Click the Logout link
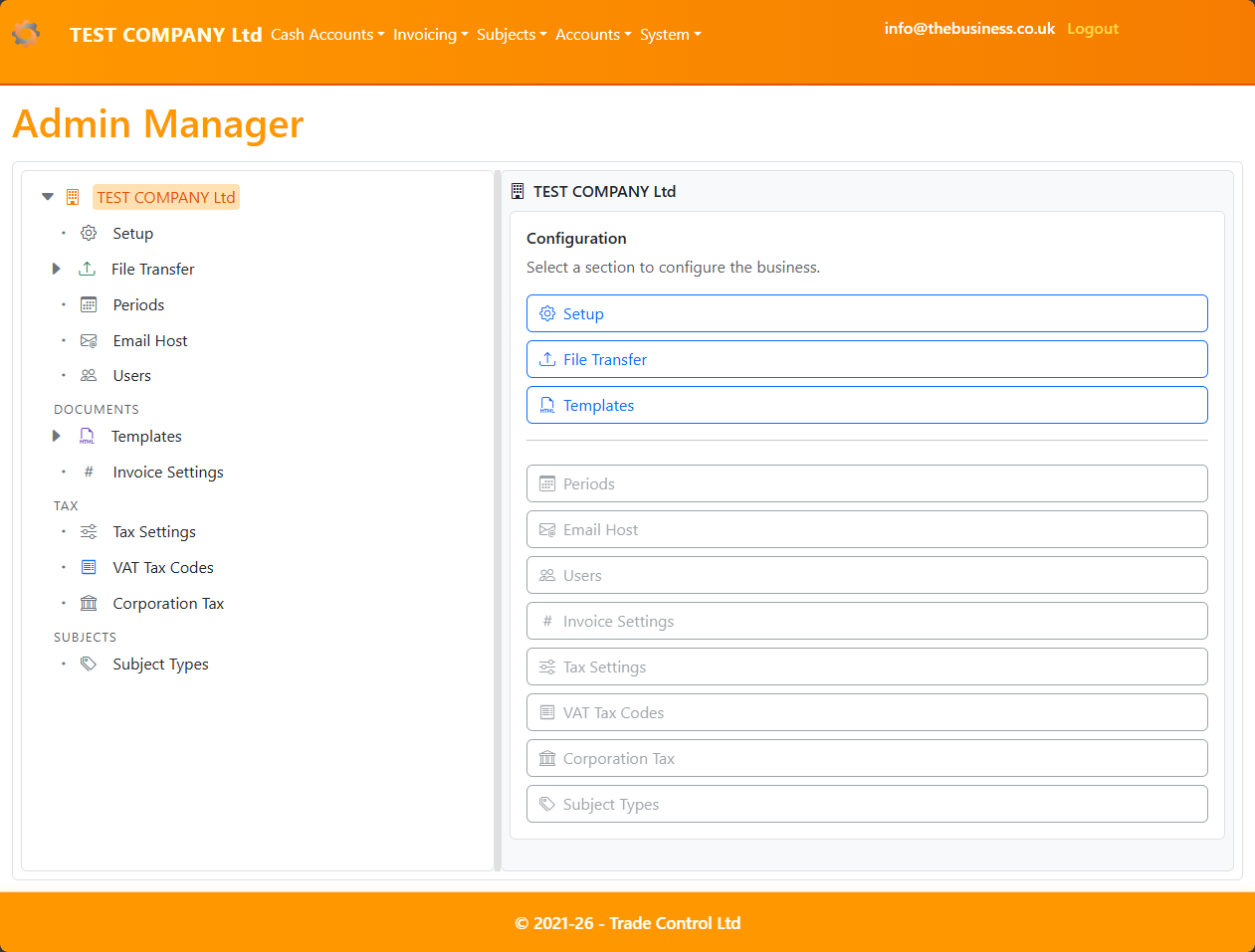 [1092, 28]
